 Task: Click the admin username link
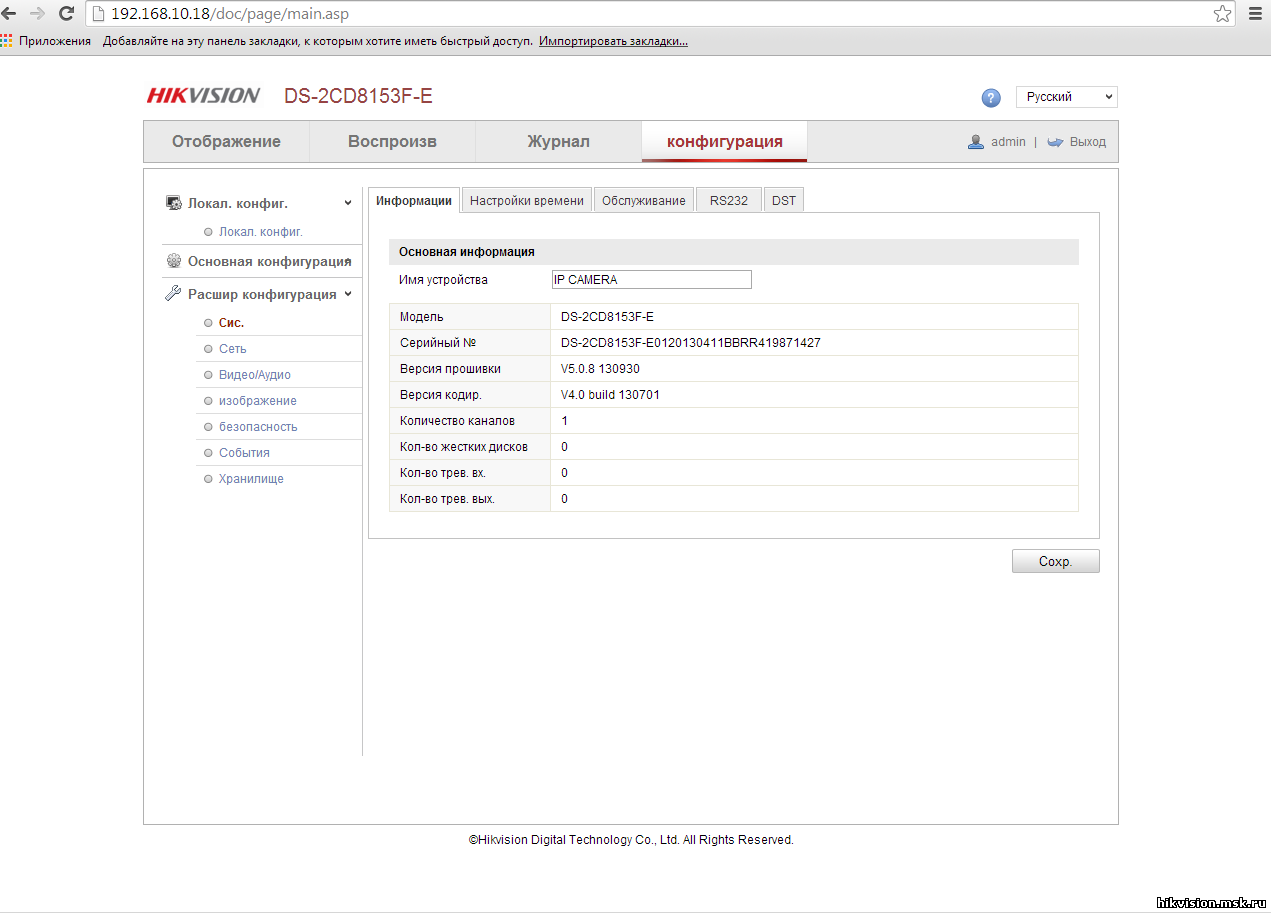point(1008,142)
